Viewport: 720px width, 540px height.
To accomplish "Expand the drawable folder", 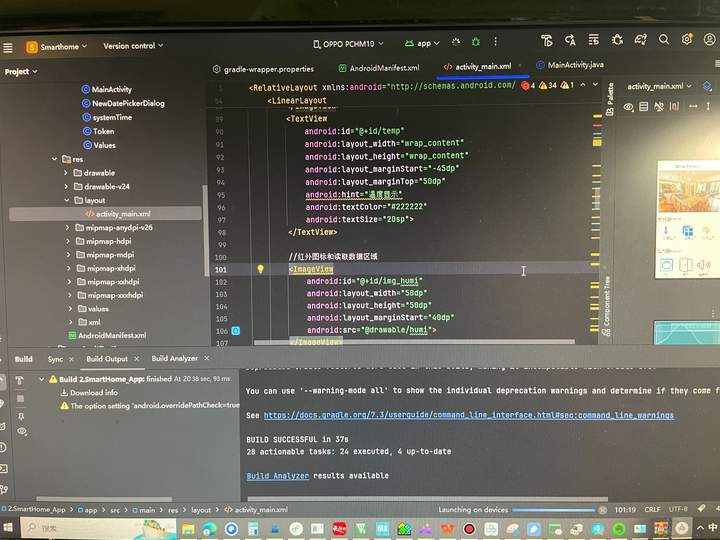I will 66,173.
